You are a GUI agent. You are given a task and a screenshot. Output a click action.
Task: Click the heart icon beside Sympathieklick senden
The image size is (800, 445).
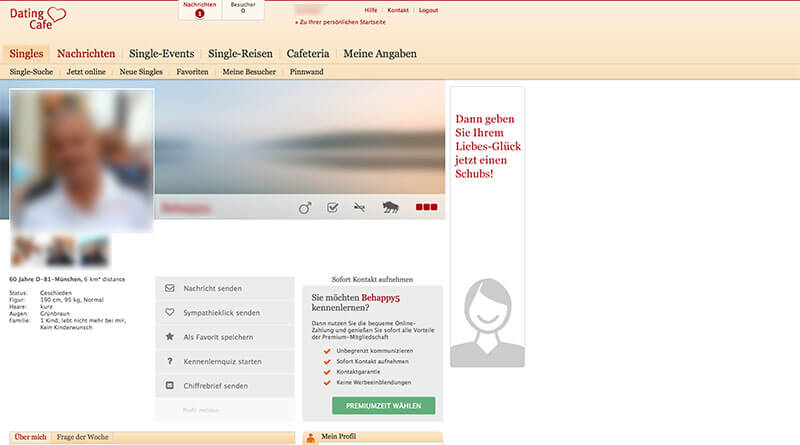coord(170,312)
